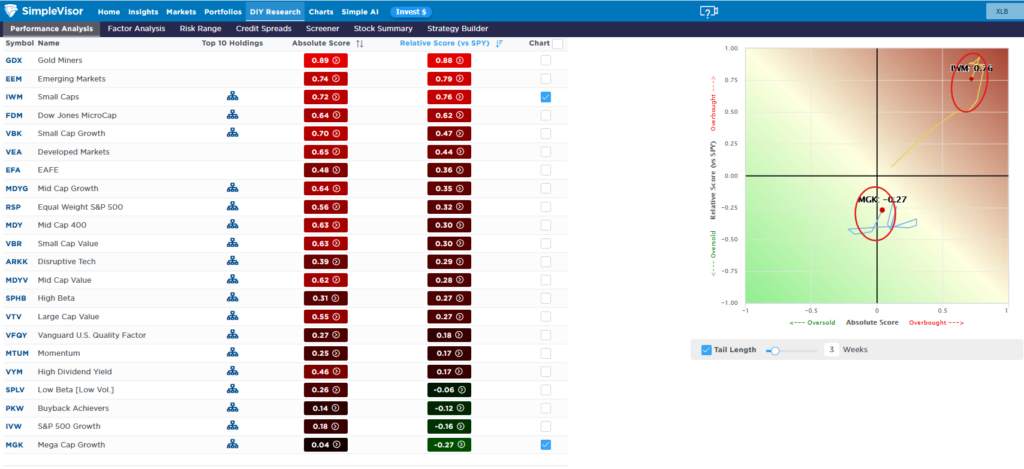This screenshot has height=469, width=1024.
Task: Adjust the Tail Length weeks slider
Action: (773, 350)
